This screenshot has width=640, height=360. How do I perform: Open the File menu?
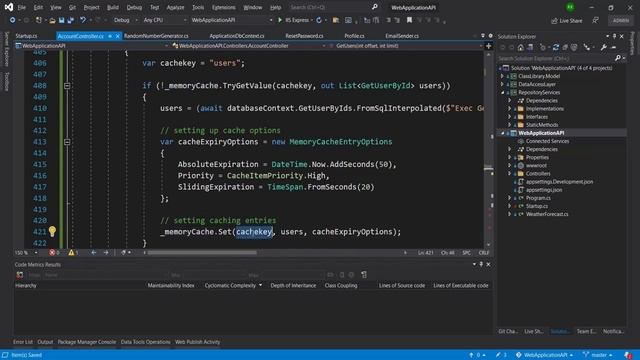tap(22, 7)
